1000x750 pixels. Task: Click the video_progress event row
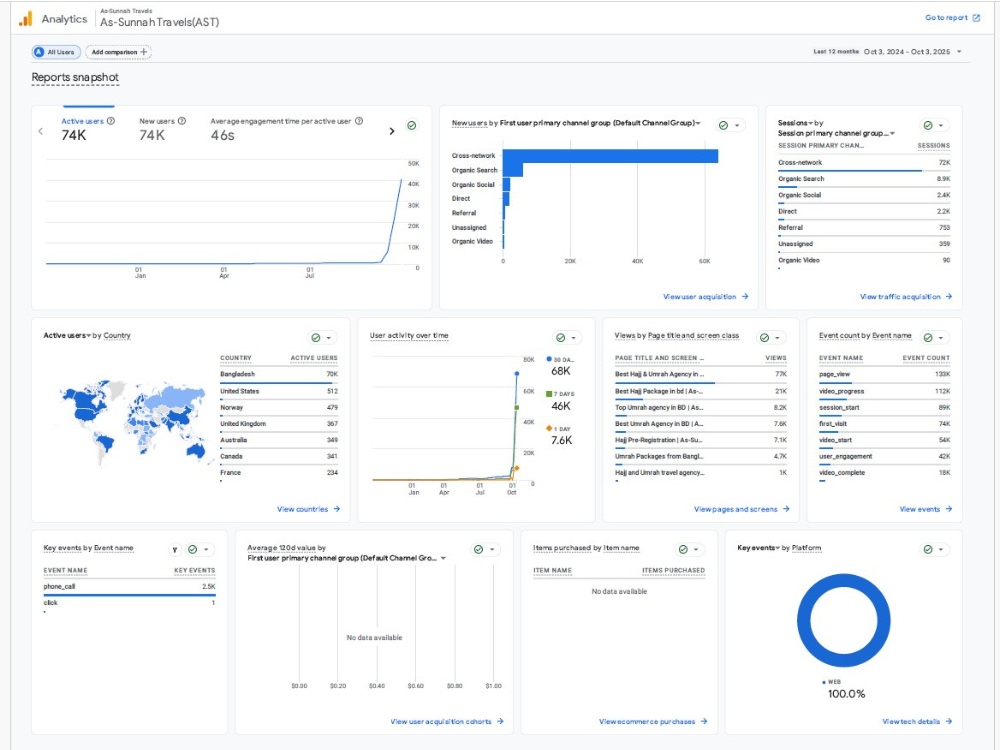884,391
